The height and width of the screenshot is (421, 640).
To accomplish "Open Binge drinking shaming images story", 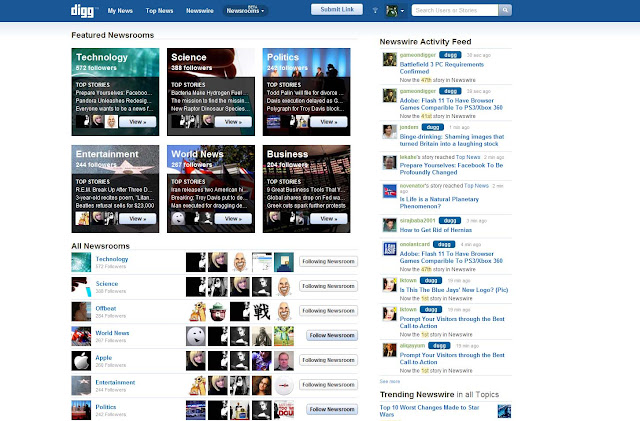I will tap(452, 140).
